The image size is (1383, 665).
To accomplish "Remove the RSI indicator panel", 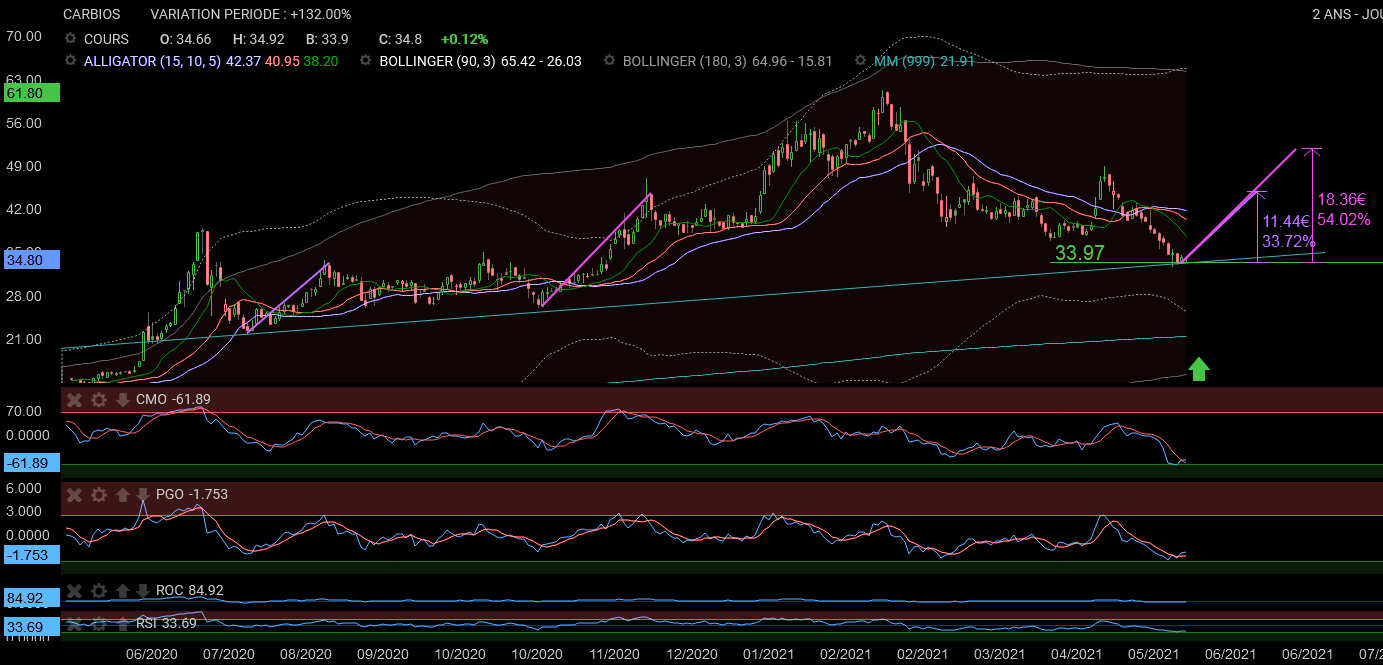I will click(73, 623).
